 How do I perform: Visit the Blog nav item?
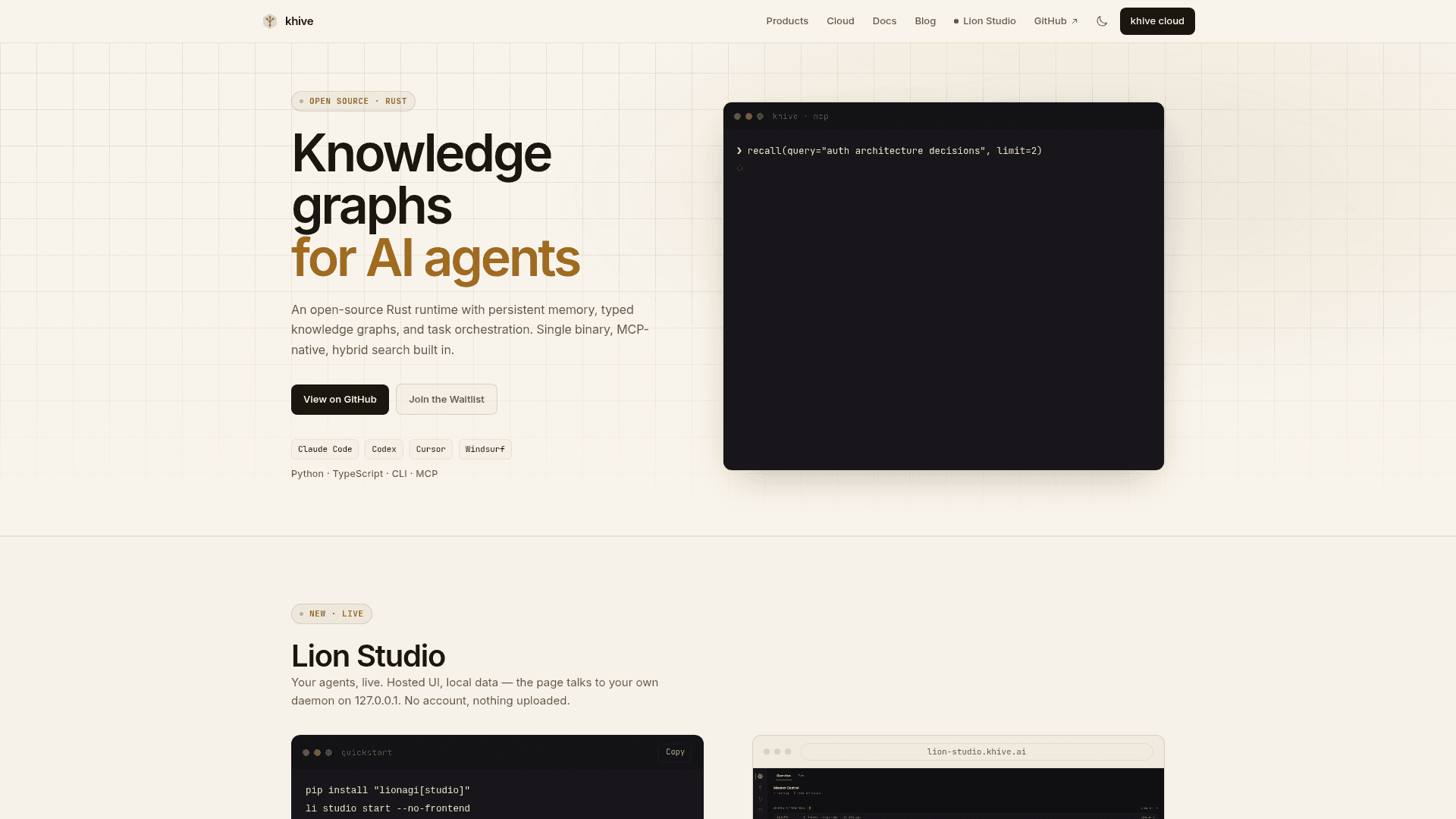(x=925, y=21)
